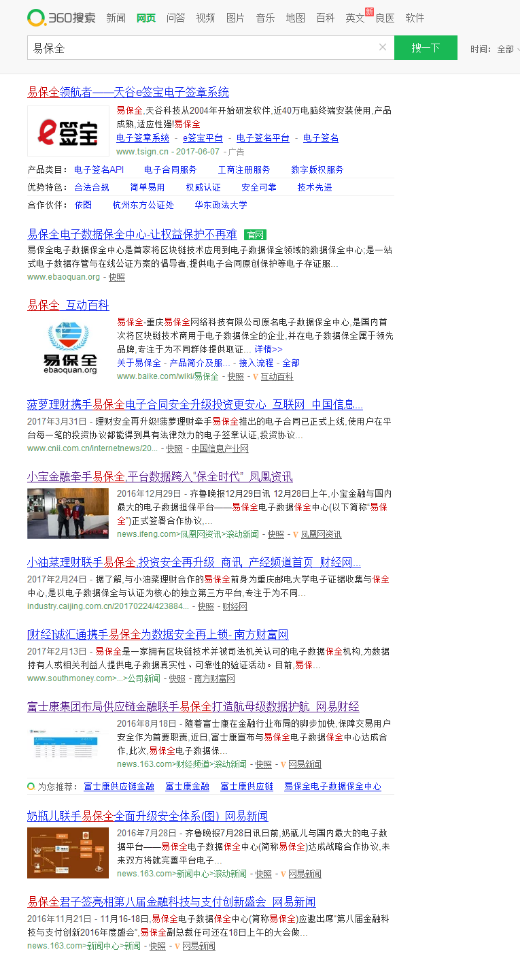
Task: Open the 时间 全部 filter dropdown
Action: coord(495,49)
